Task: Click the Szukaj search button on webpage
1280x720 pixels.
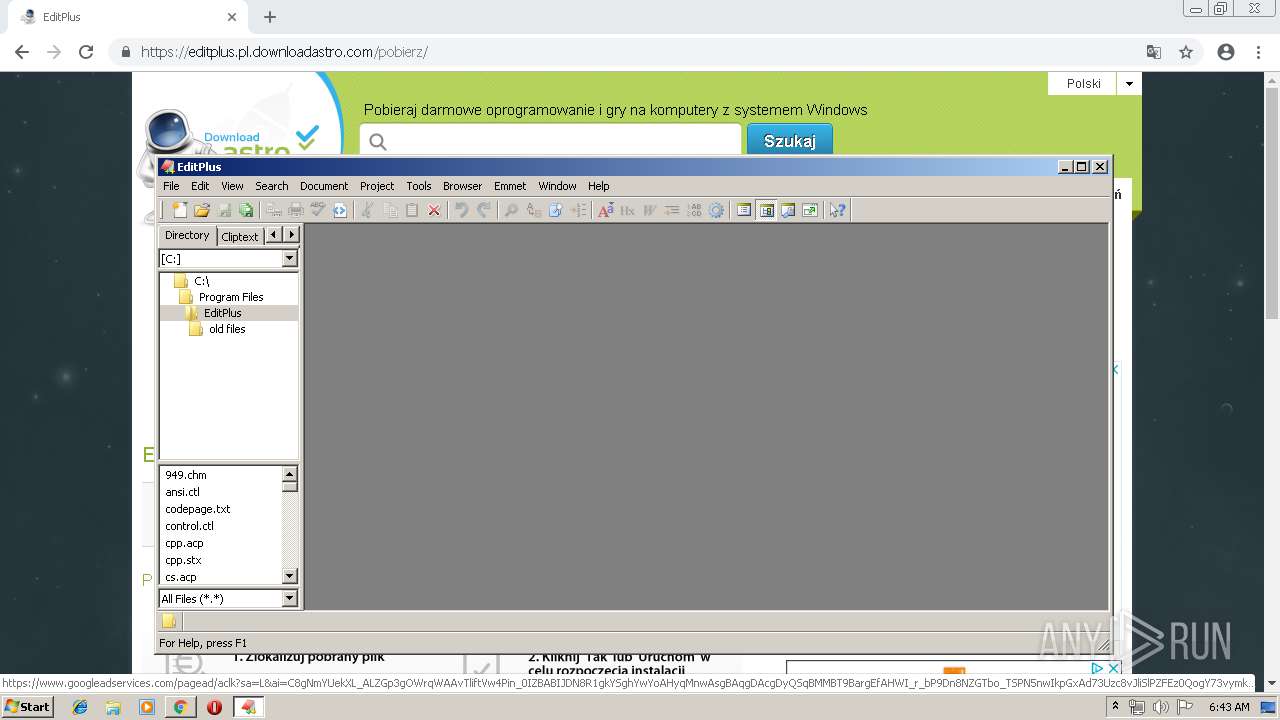Action: click(x=790, y=141)
